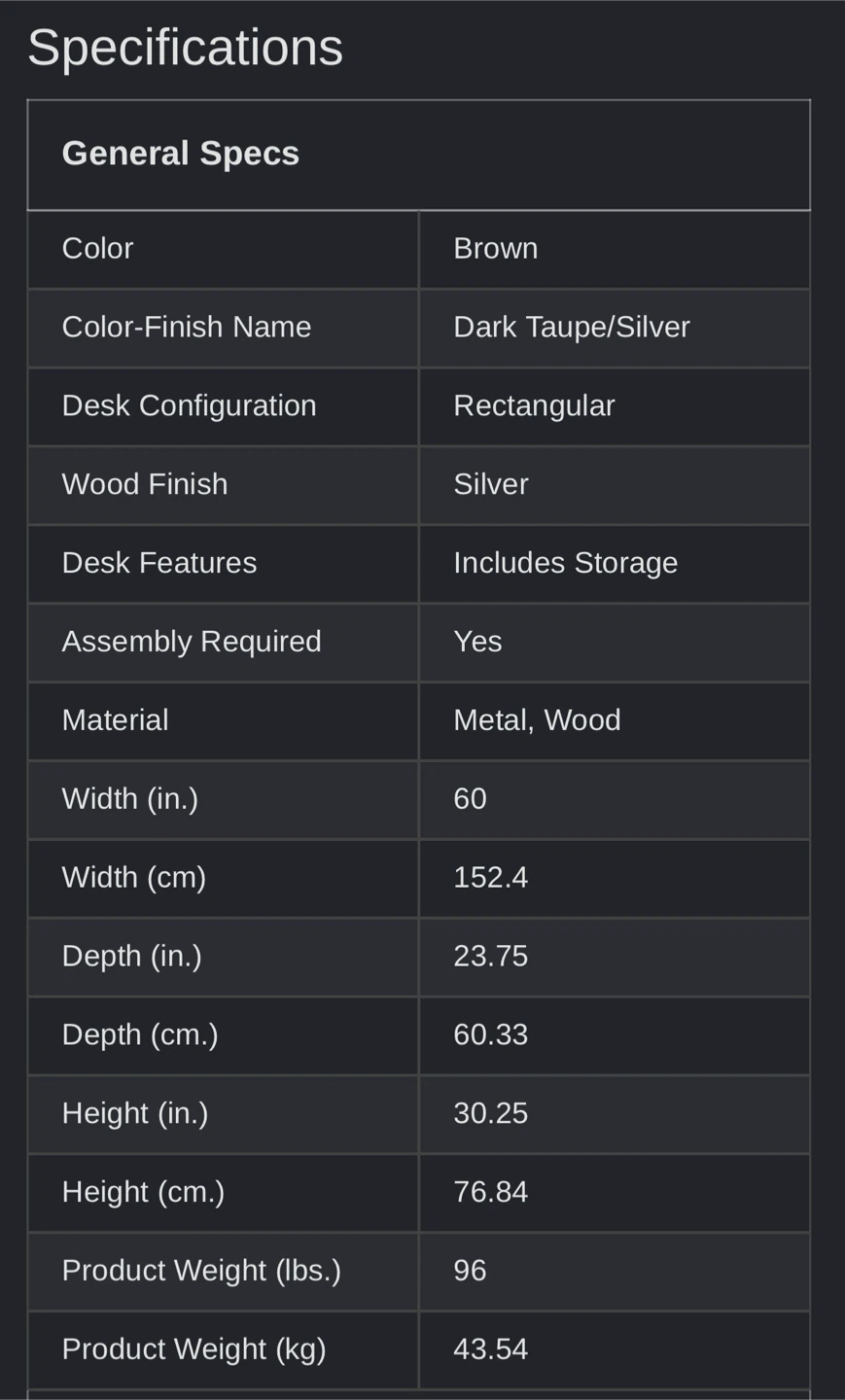
Task: Select the Dark Taupe/Silver value
Action: [x=572, y=327]
